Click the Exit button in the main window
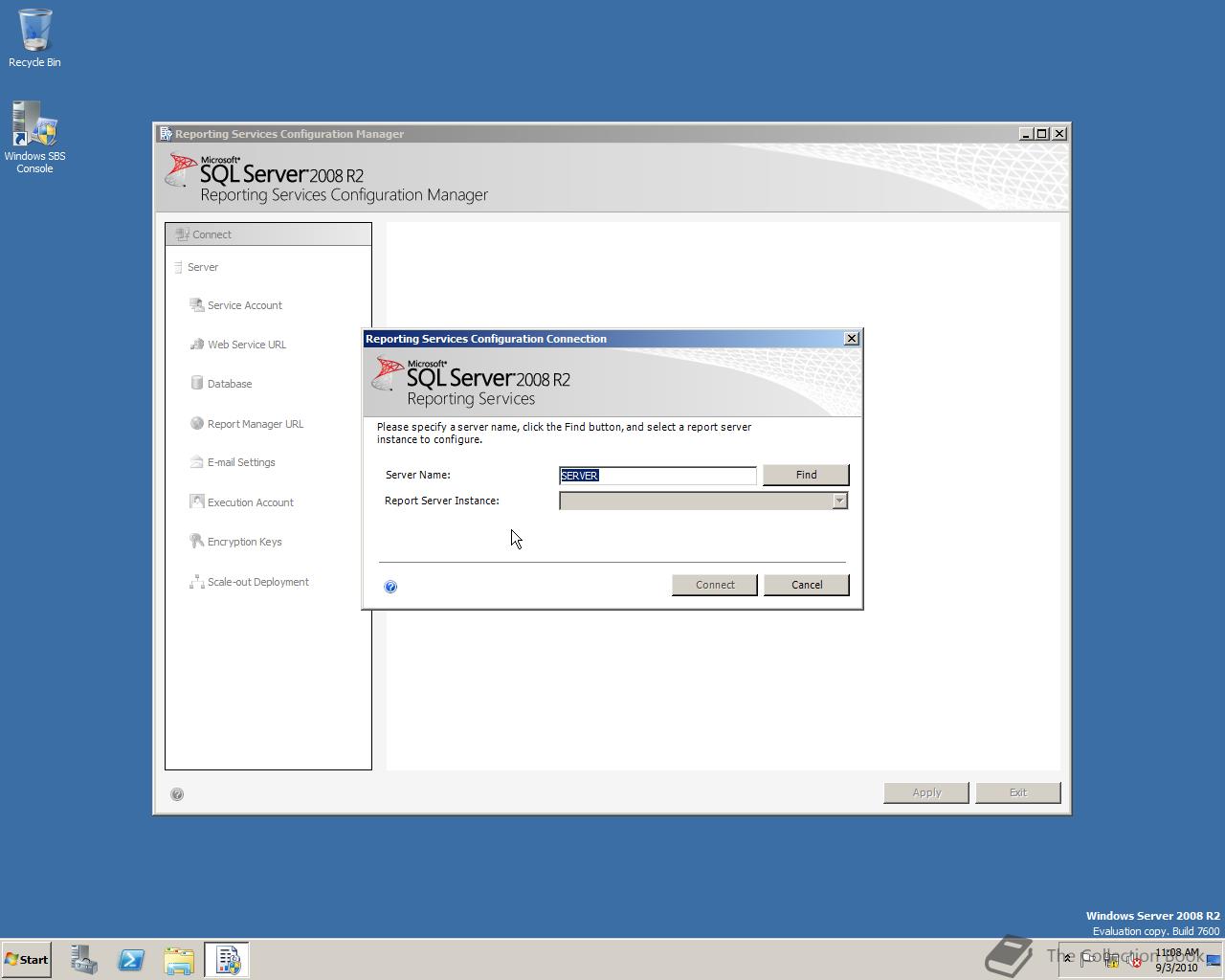Viewport: 1225px width, 980px height. pos(1018,792)
